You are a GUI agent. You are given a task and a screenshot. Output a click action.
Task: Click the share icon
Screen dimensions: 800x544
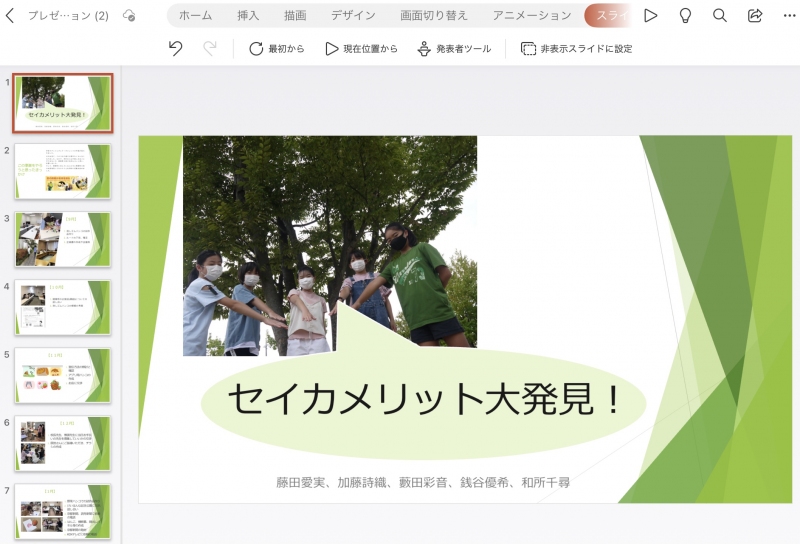(755, 16)
